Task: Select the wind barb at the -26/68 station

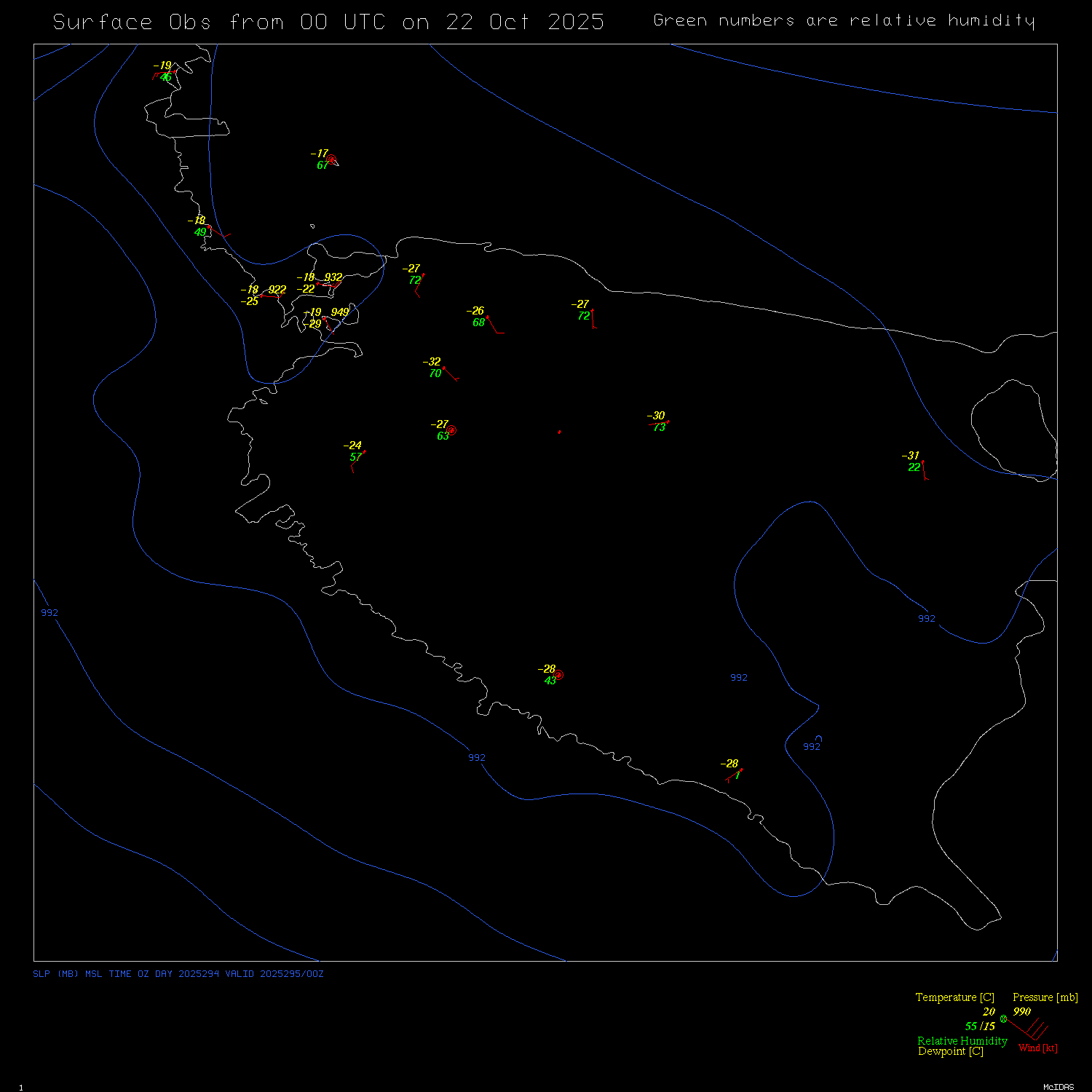Action: 495,325
